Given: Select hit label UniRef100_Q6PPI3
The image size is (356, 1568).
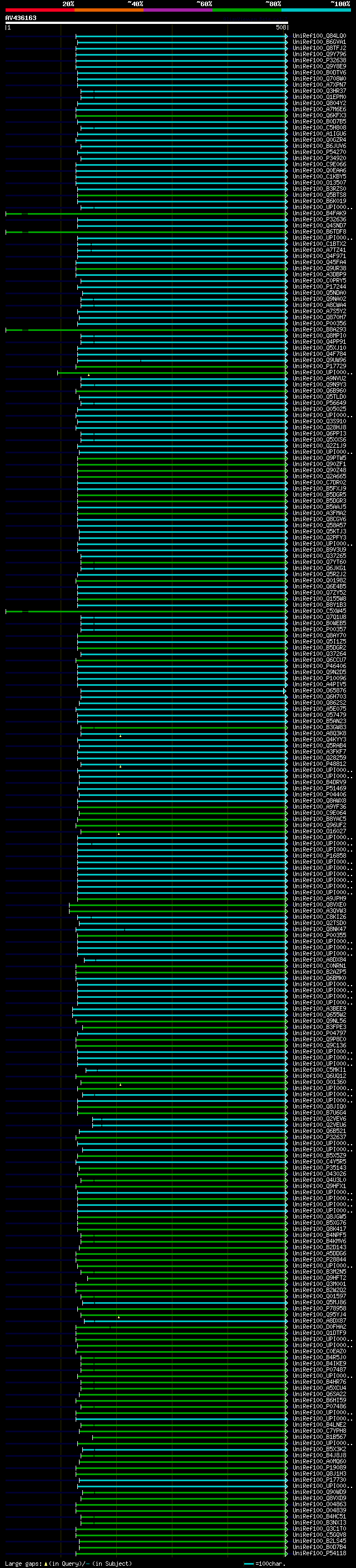Looking at the screenshot, I should (x=319, y=434).
